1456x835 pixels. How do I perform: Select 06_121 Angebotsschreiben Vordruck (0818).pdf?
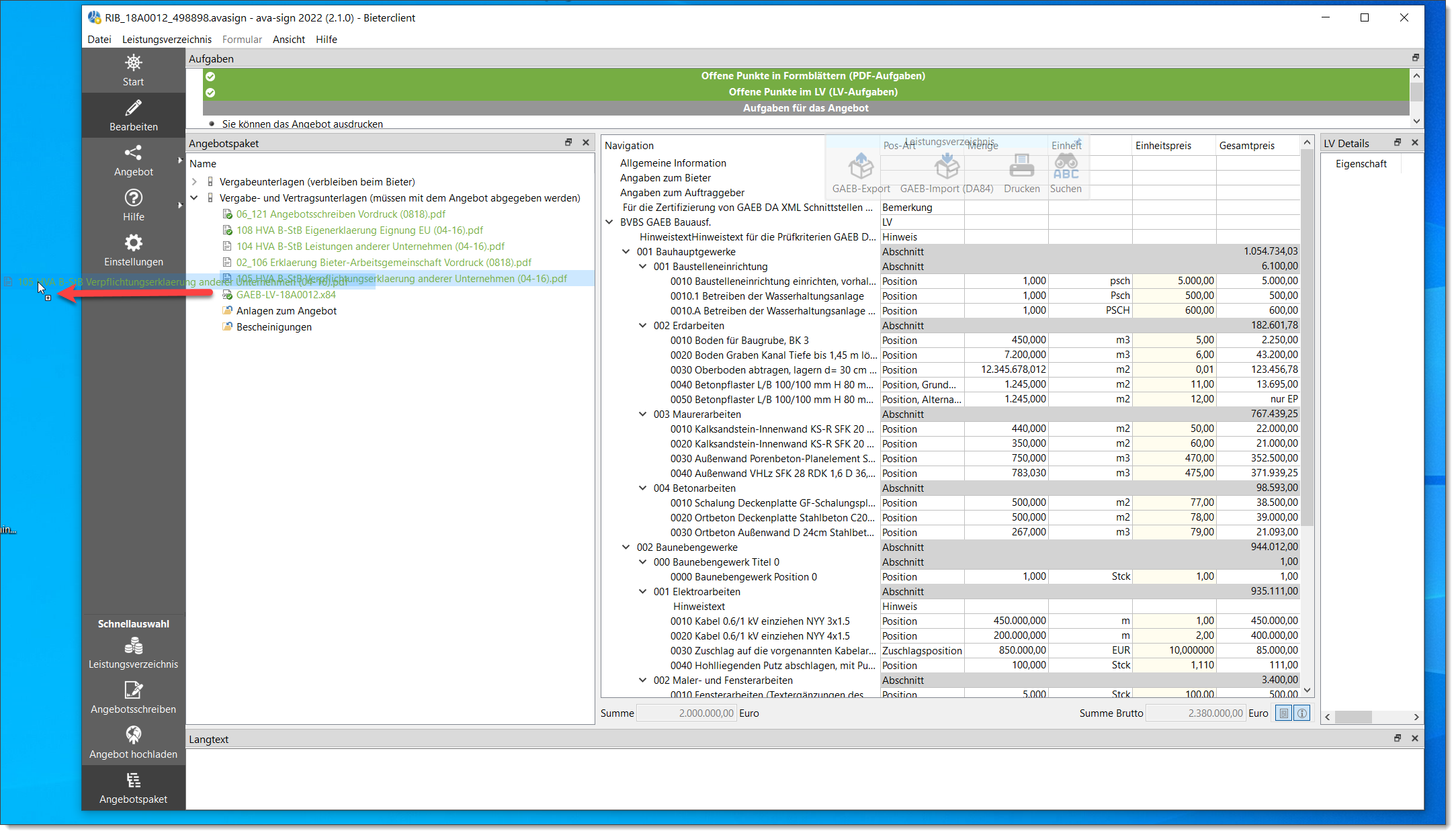tap(341, 214)
